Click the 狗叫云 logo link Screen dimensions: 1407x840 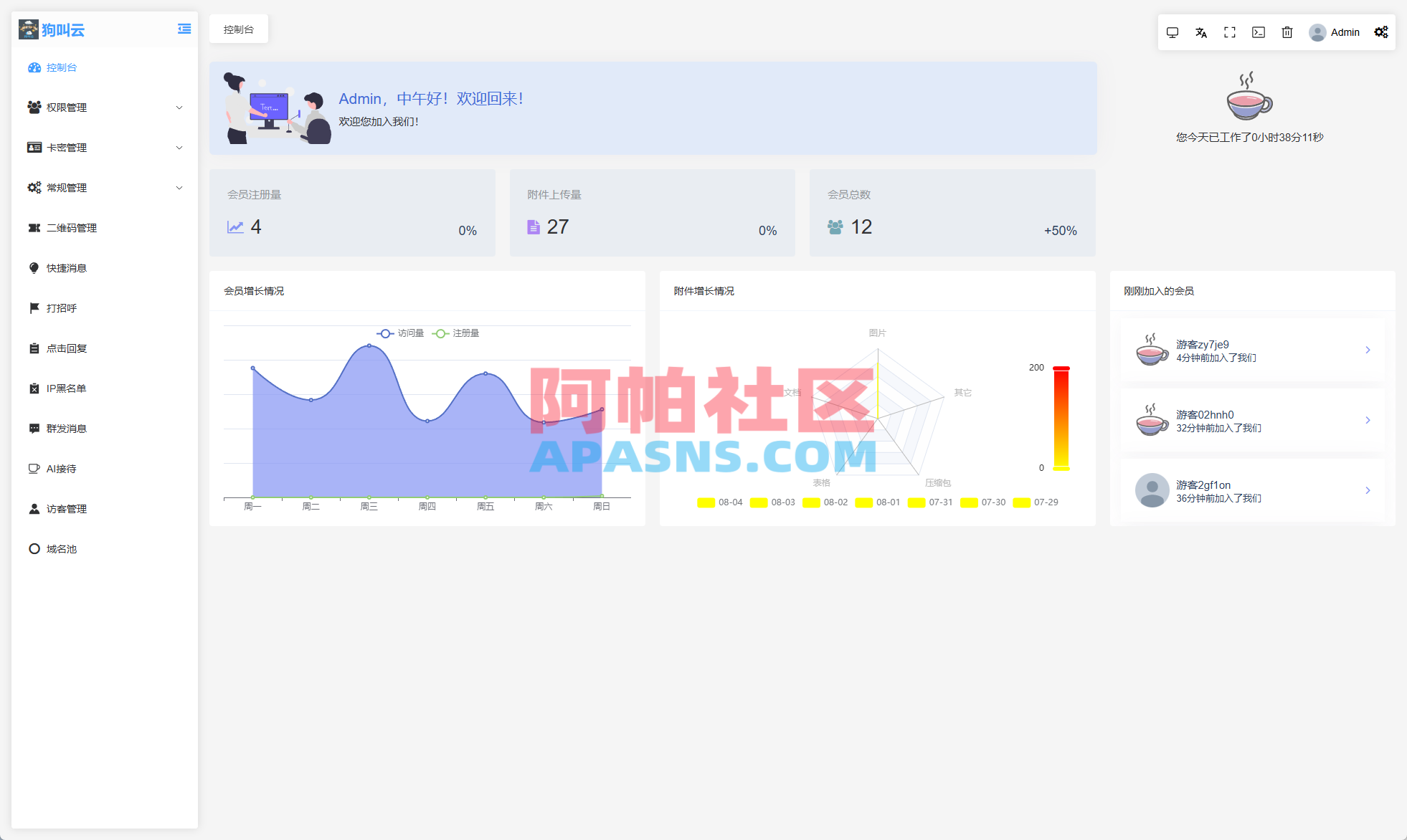pyautogui.click(x=52, y=29)
